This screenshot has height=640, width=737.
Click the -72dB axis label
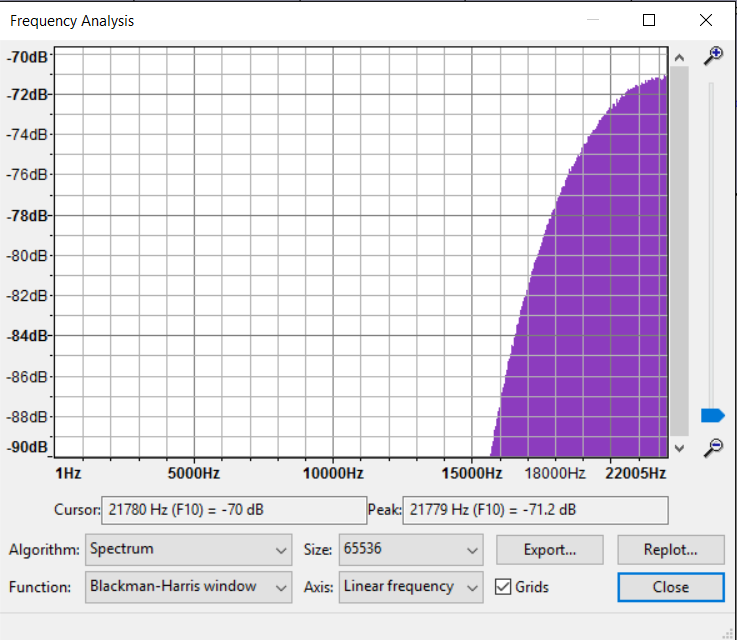27,94
